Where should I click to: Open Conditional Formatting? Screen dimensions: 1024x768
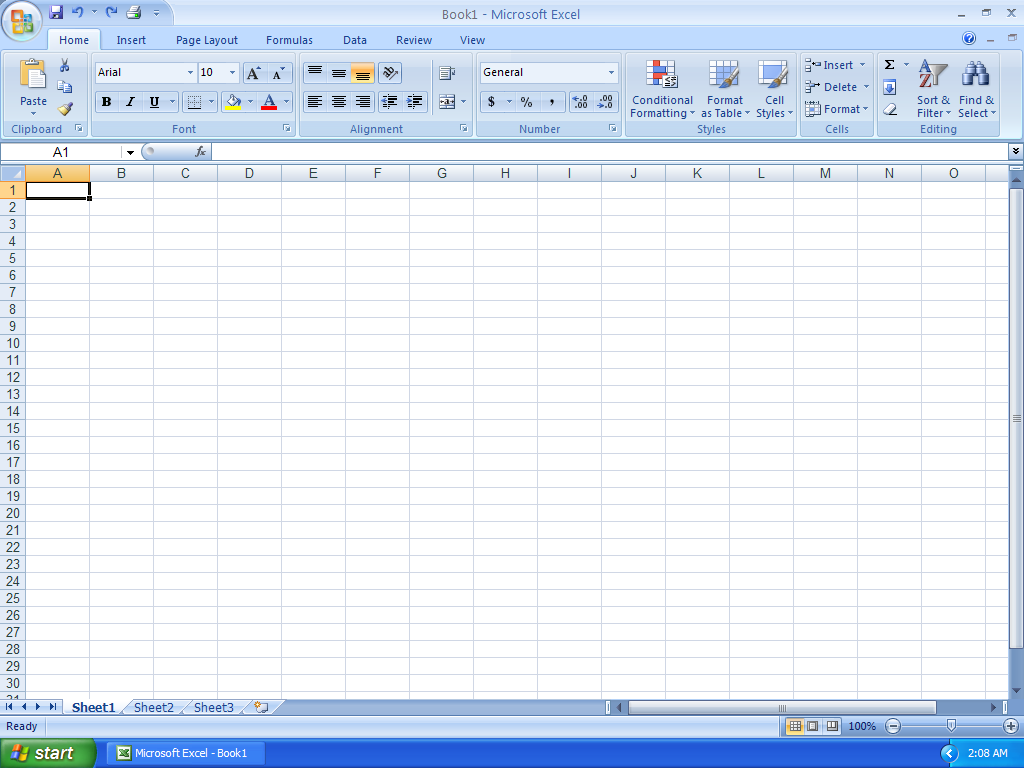tap(661, 89)
